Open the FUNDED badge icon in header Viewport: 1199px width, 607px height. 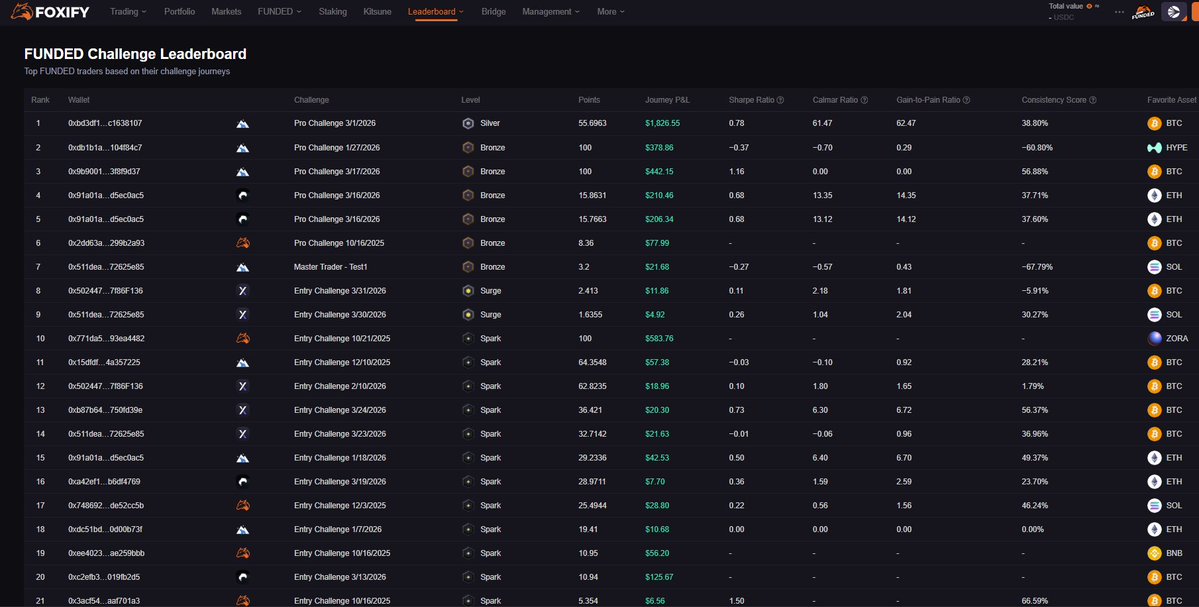pyautogui.click(x=1143, y=12)
